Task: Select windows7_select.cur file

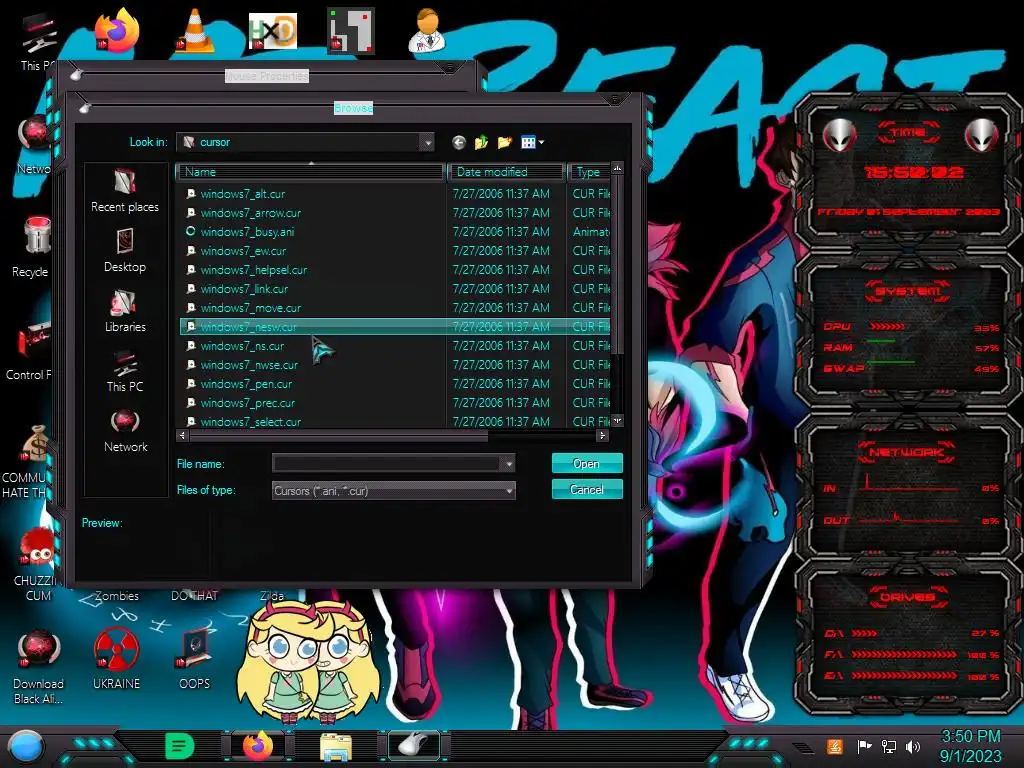Action: [250, 421]
